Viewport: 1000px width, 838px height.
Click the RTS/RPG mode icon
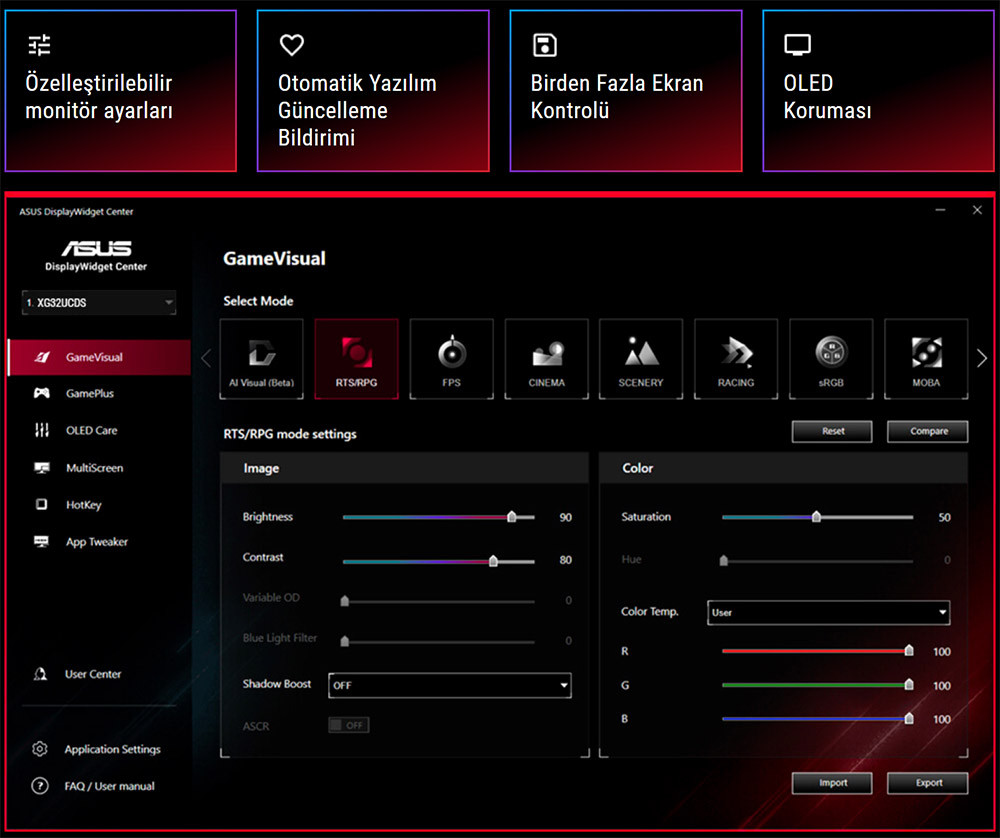coord(356,359)
